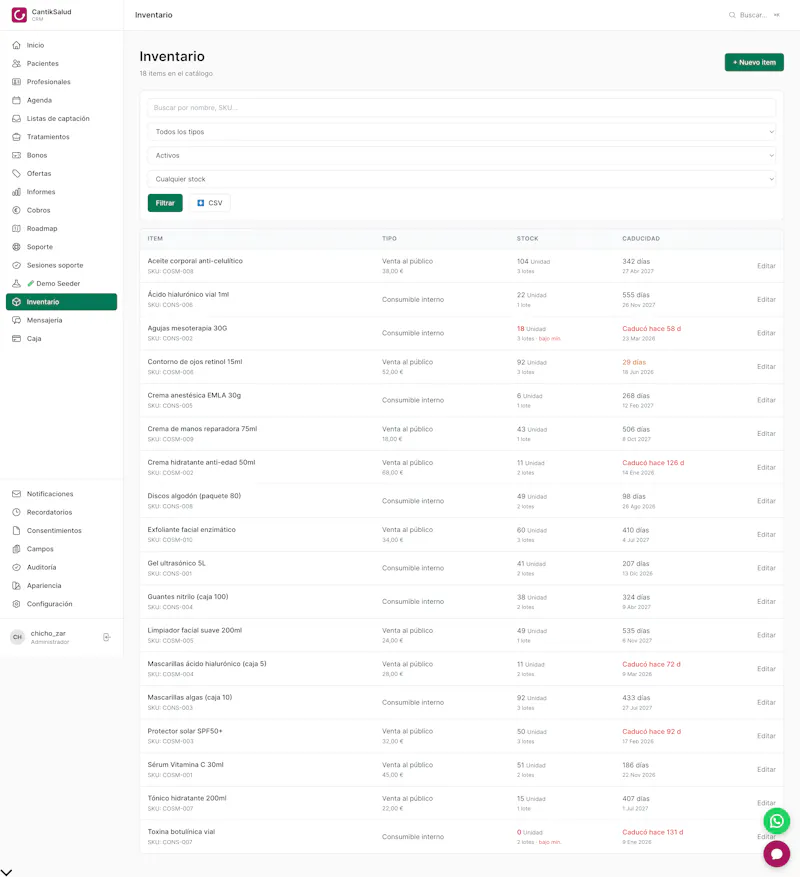This screenshot has width=800, height=877.
Task: Open Campos icon in sidebar
Action: pos(16,549)
